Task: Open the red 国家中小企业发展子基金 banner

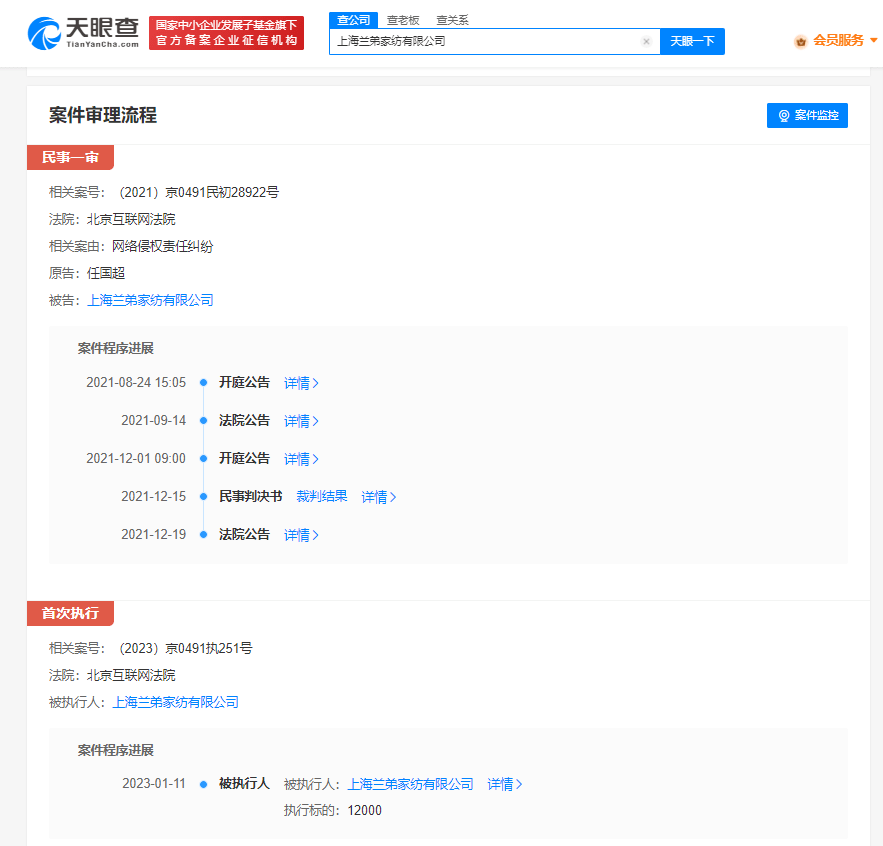Action: (226, 33)
